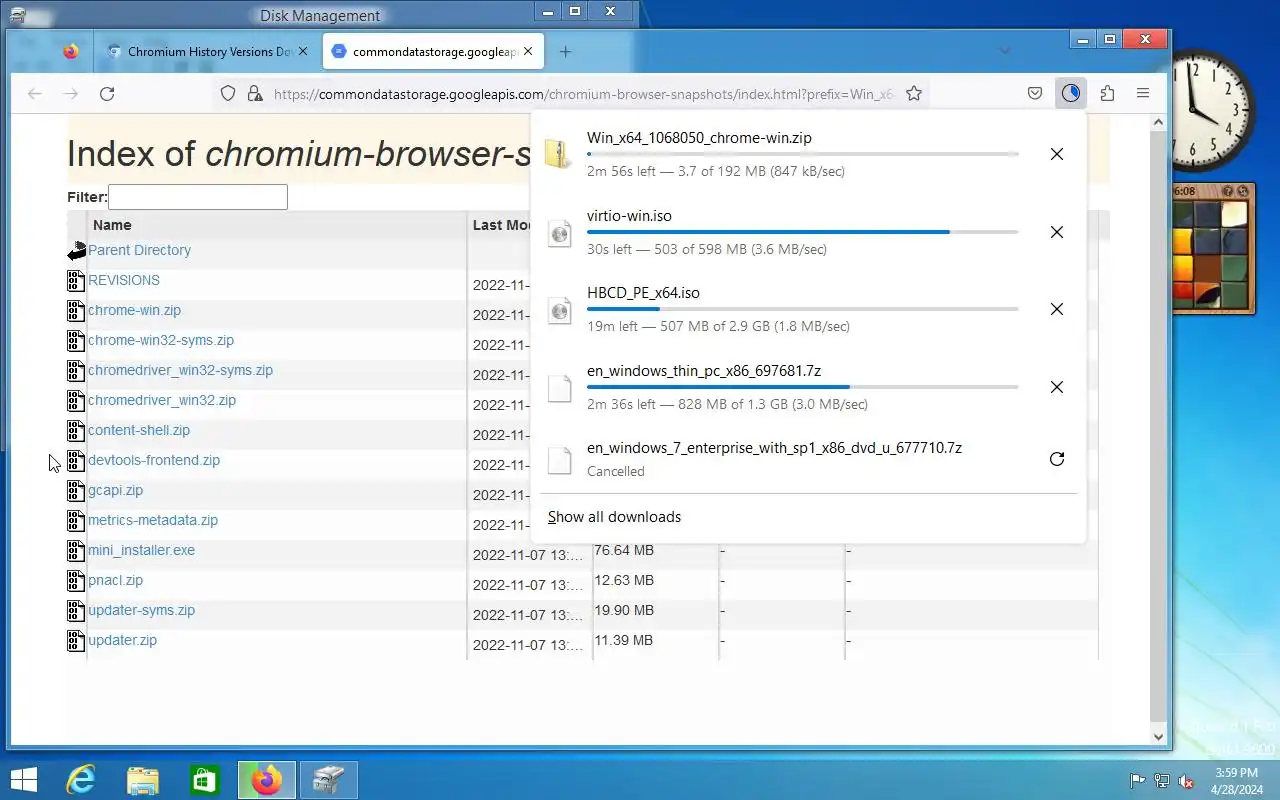
Task: Show the tracking protection shield info
Action: (228, 93)
